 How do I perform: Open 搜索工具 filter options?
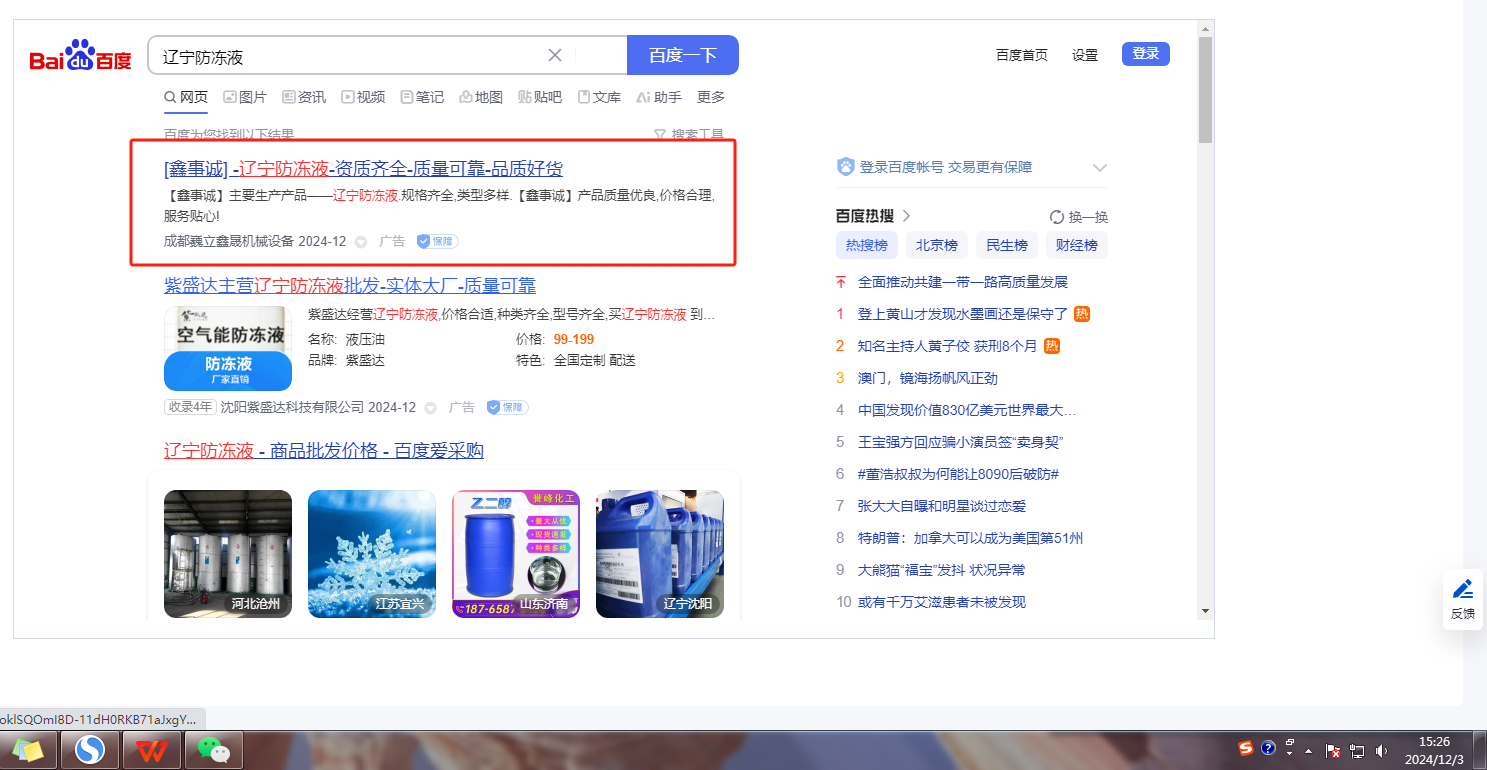point(689,135)
